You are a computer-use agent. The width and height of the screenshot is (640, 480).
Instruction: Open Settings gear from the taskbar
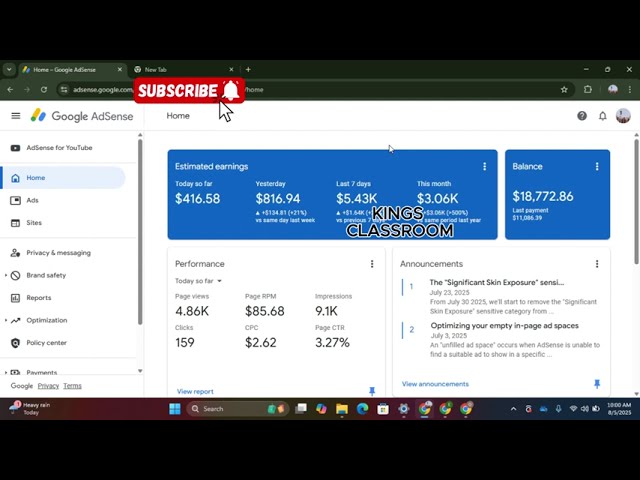404,409
